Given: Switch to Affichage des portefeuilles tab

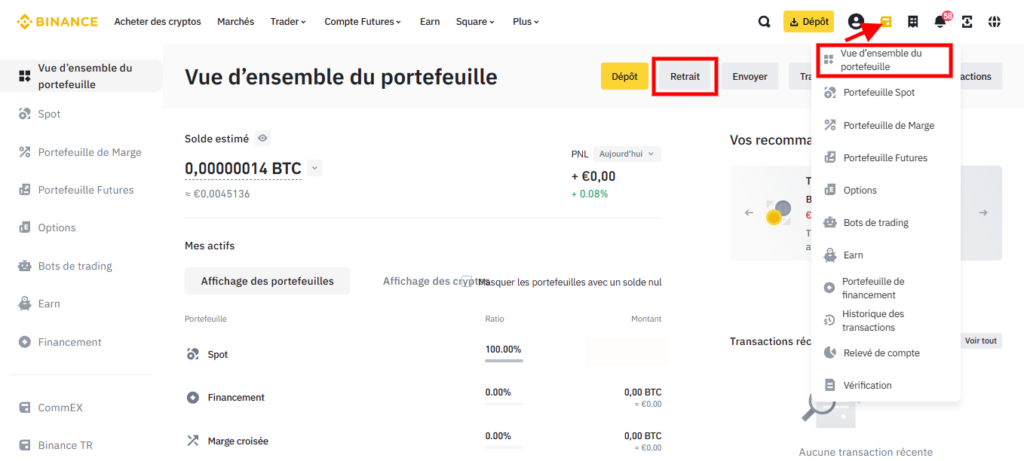Looking at the screenshot, I should point(267,281).
